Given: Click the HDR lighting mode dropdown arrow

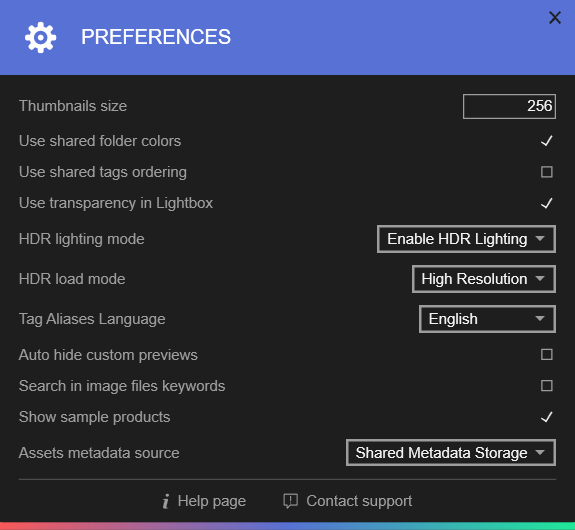Looking at the screenshot, I should click(x=539, y=238).
